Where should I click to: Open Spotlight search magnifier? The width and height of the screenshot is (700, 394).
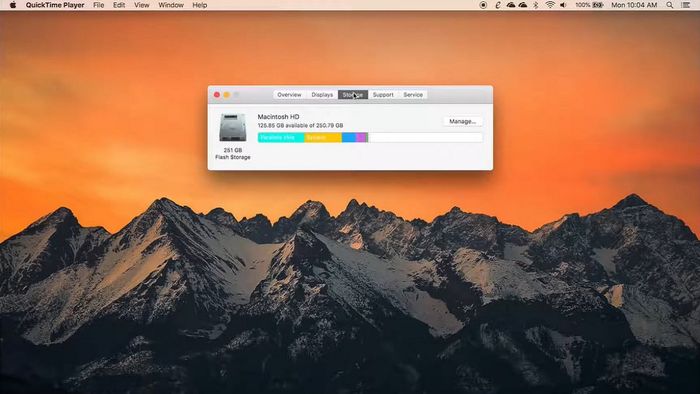point(670,5)
